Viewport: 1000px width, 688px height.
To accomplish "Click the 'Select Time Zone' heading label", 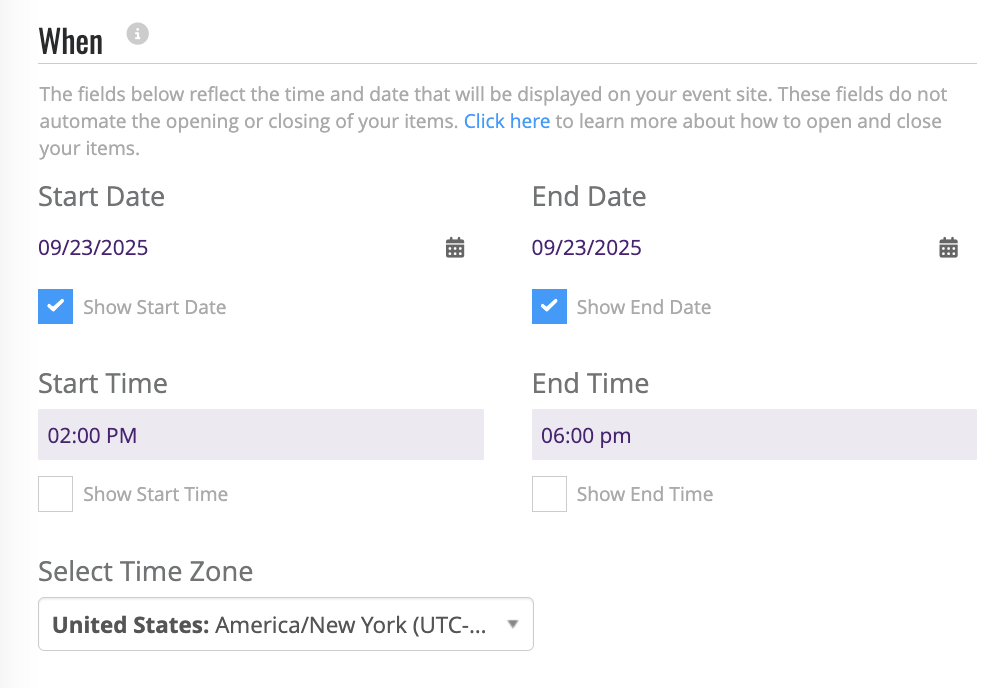I will [145, 571].
